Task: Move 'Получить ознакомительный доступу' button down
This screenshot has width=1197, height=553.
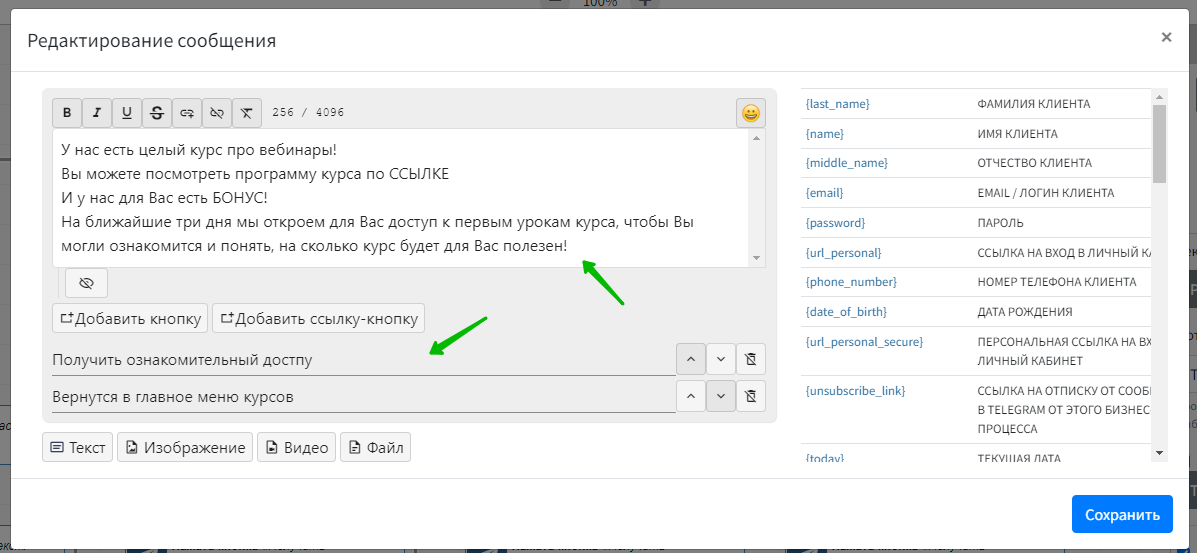Action: pyautogui.click(x=721, y=359)
